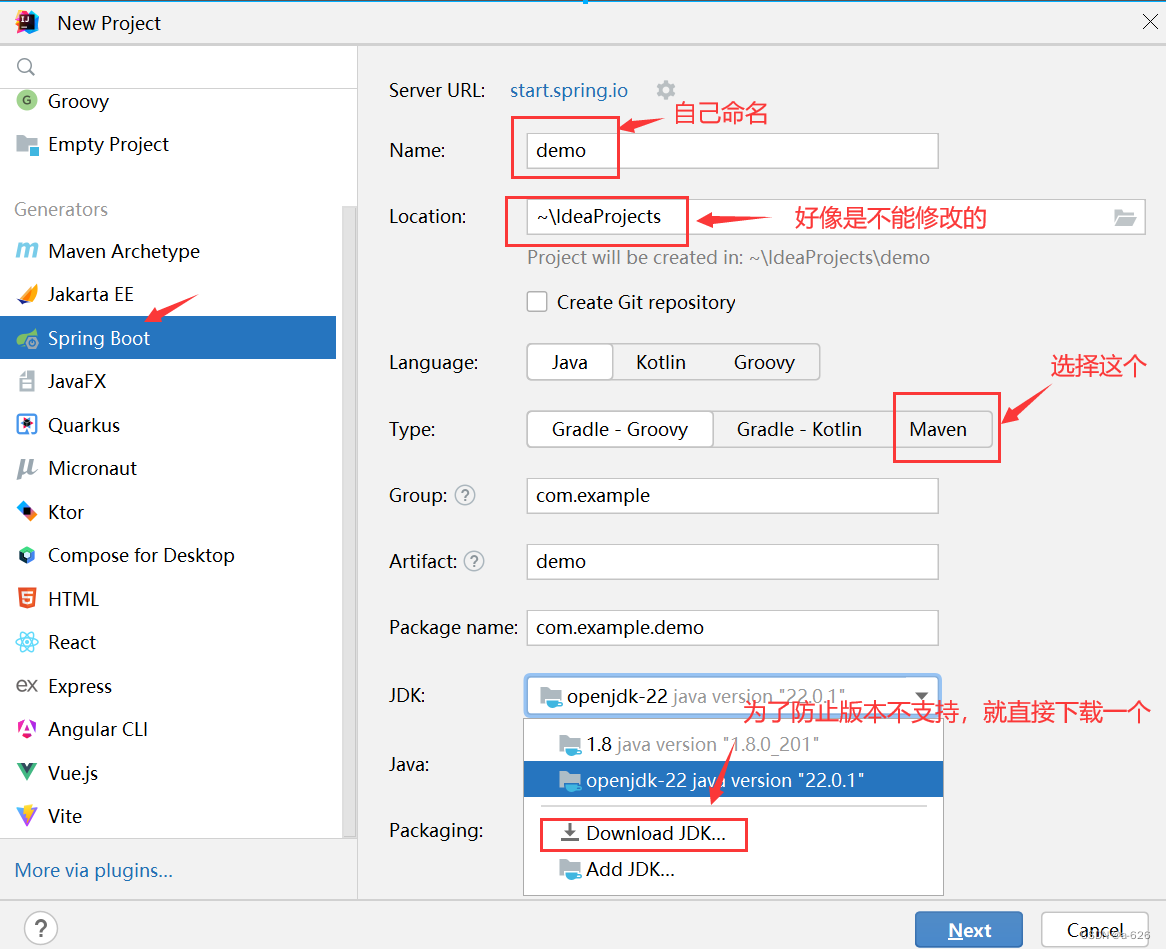Viewport: 1166px width, 949px height.
Task: Click the Ktor generator icon
Action: 28,511
